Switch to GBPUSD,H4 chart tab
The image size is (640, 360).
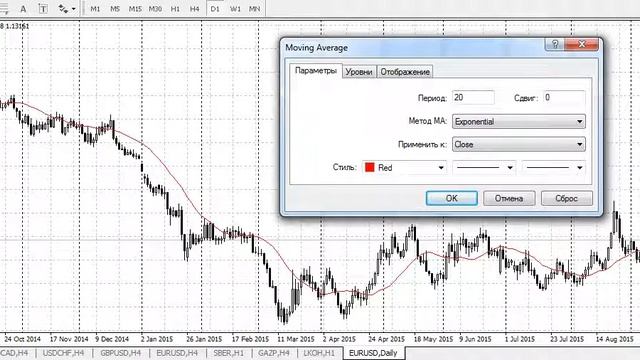click(120, 353)
